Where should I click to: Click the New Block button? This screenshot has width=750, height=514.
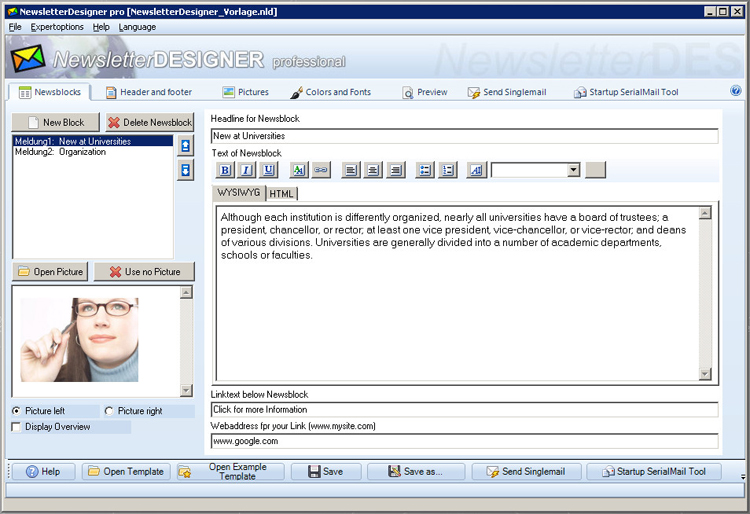point(55,122)
